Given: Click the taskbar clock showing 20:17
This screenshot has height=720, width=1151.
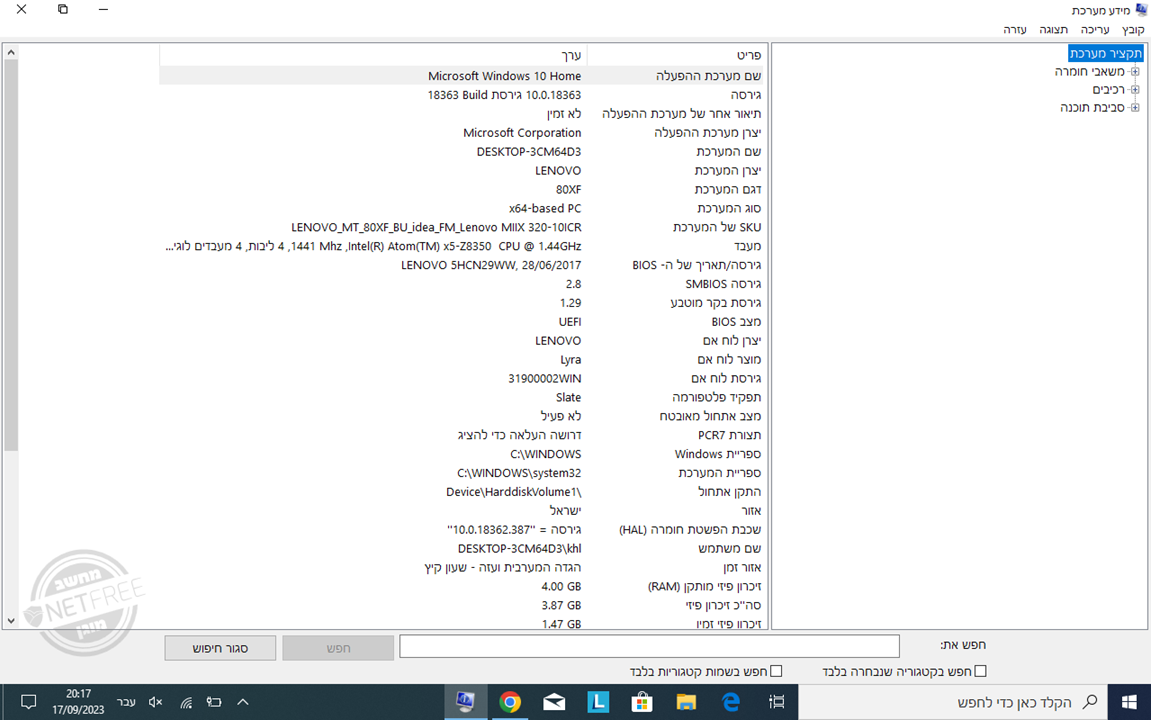Looking at the screenshot, I should point(78,702).
